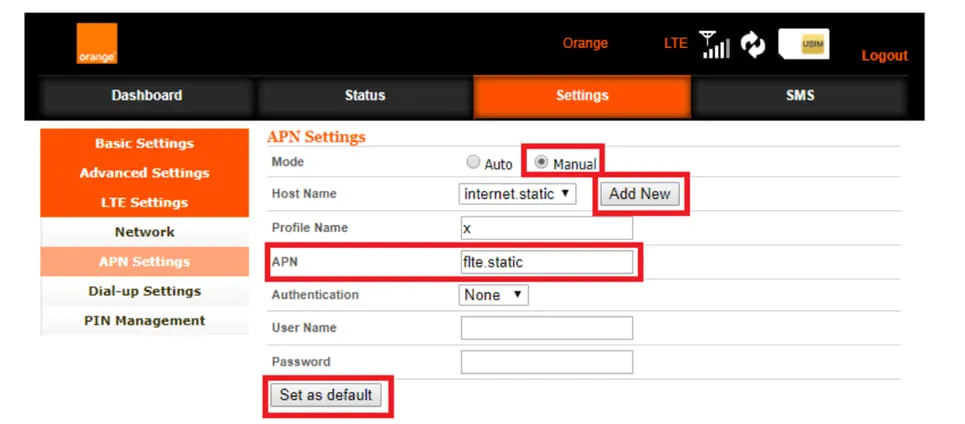Select the Auto mode radio button
Image resolution: width=965 pixels, height=424 pixels.
click(473, 162)
